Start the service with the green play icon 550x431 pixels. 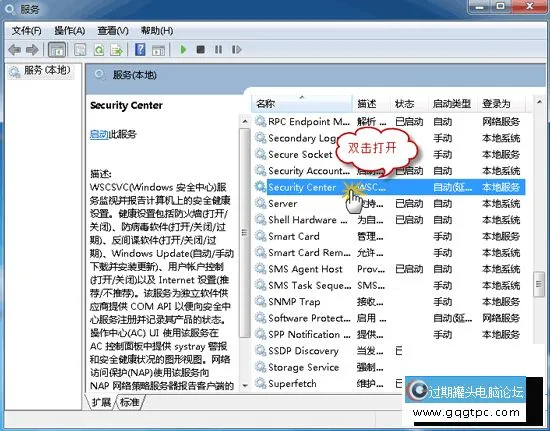tap(183, 50)
